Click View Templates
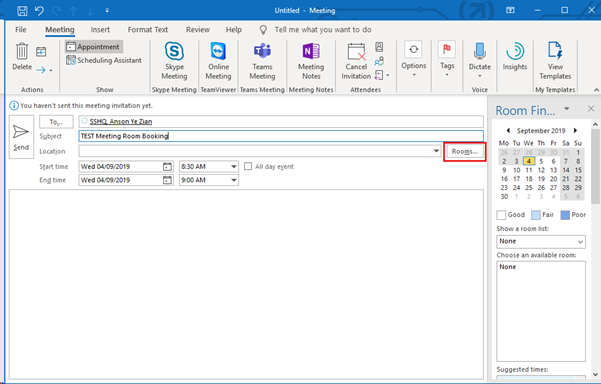The height and width of the screenshot is (384, 601). [555, 61]
